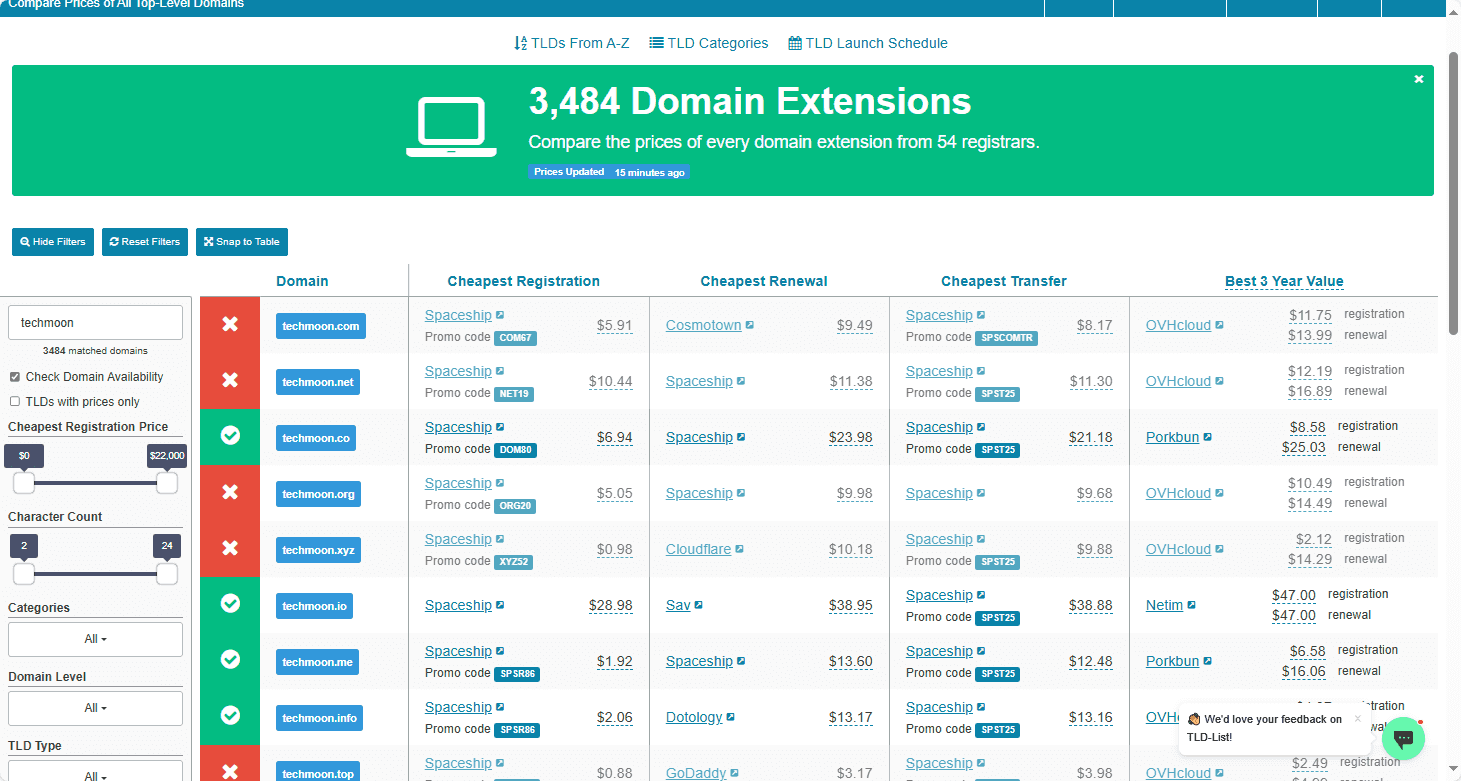Click the unavailable X icon for techmoon.com
The image size is (1461, 781).
pyautogui.click(x=230, y=325)
